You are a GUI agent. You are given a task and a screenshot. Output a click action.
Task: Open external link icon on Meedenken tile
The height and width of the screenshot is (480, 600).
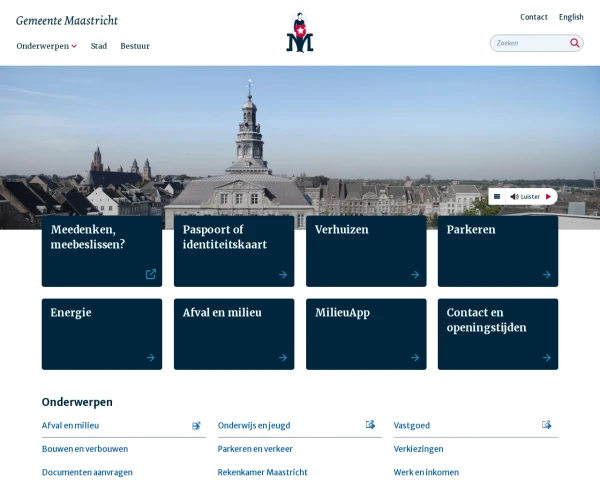[x=151, y=274]
